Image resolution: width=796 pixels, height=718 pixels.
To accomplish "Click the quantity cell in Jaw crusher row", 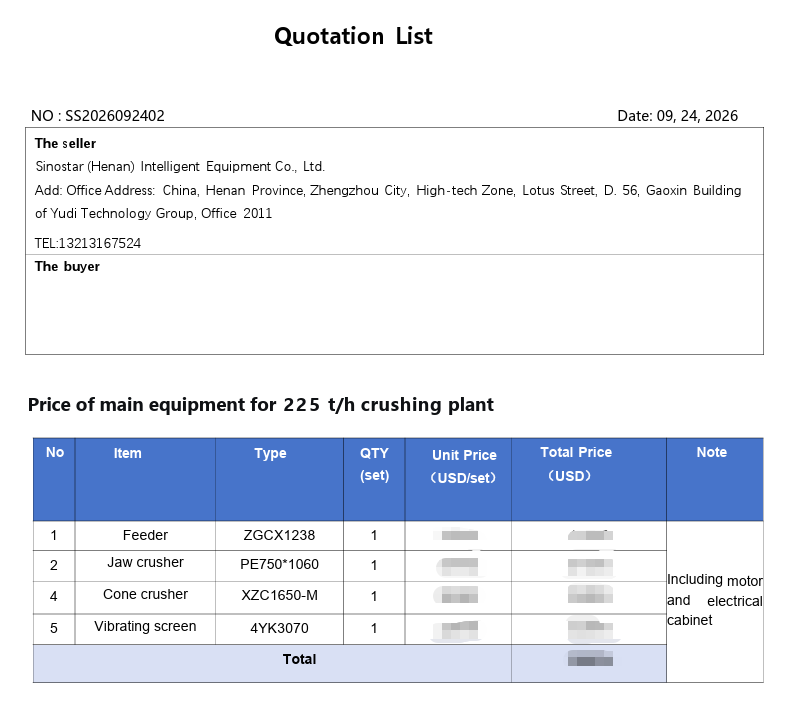I will 374,565.
